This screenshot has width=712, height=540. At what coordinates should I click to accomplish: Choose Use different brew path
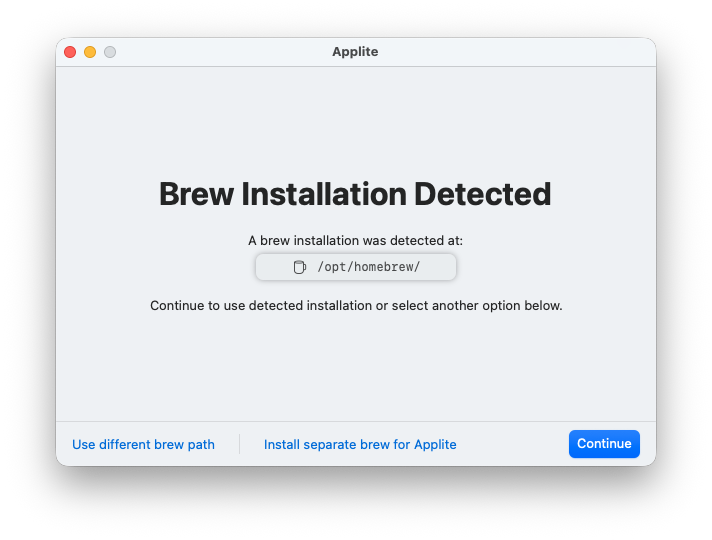(x=143, y=444)
